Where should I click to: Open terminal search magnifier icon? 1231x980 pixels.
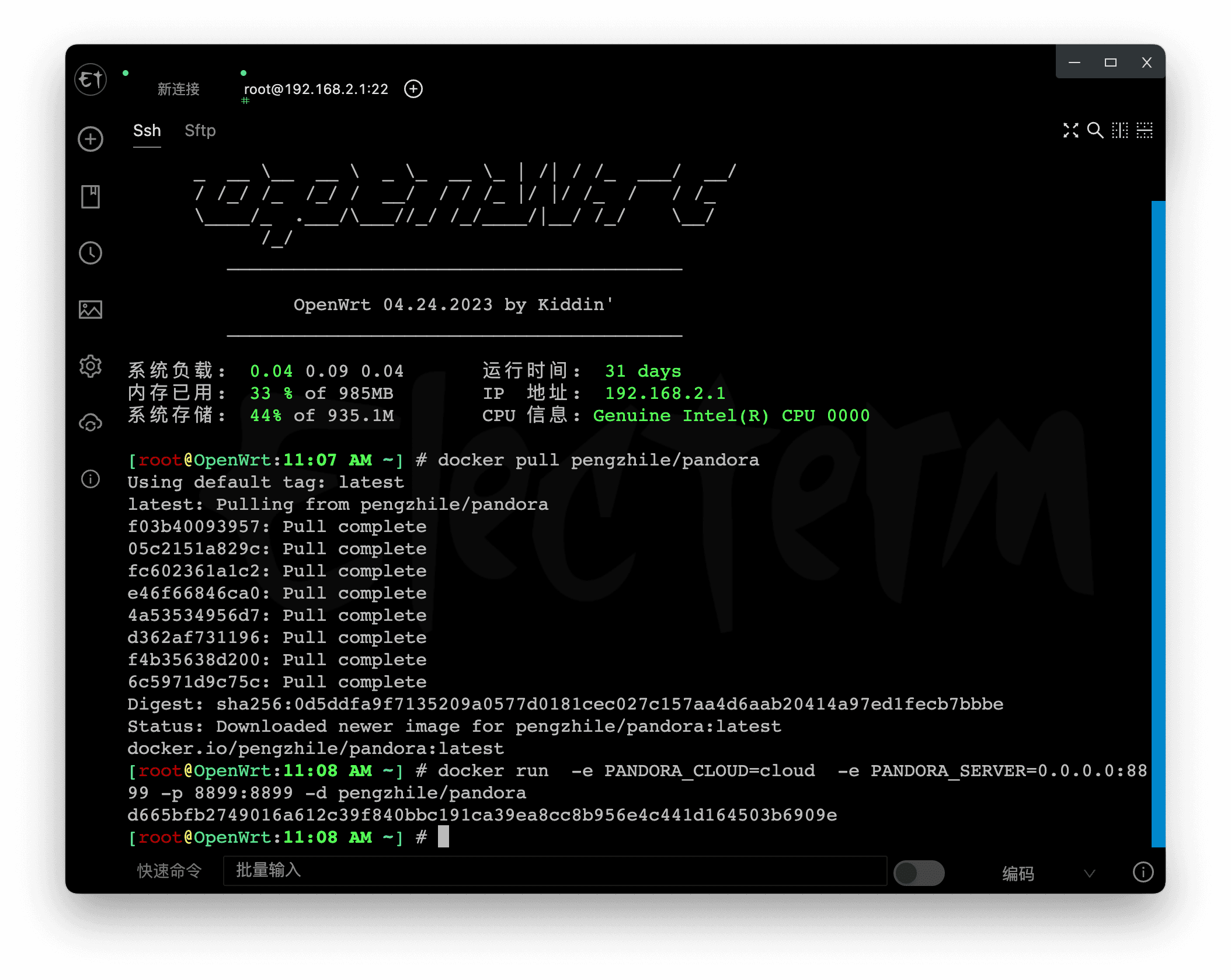[x=1095, y=130]
